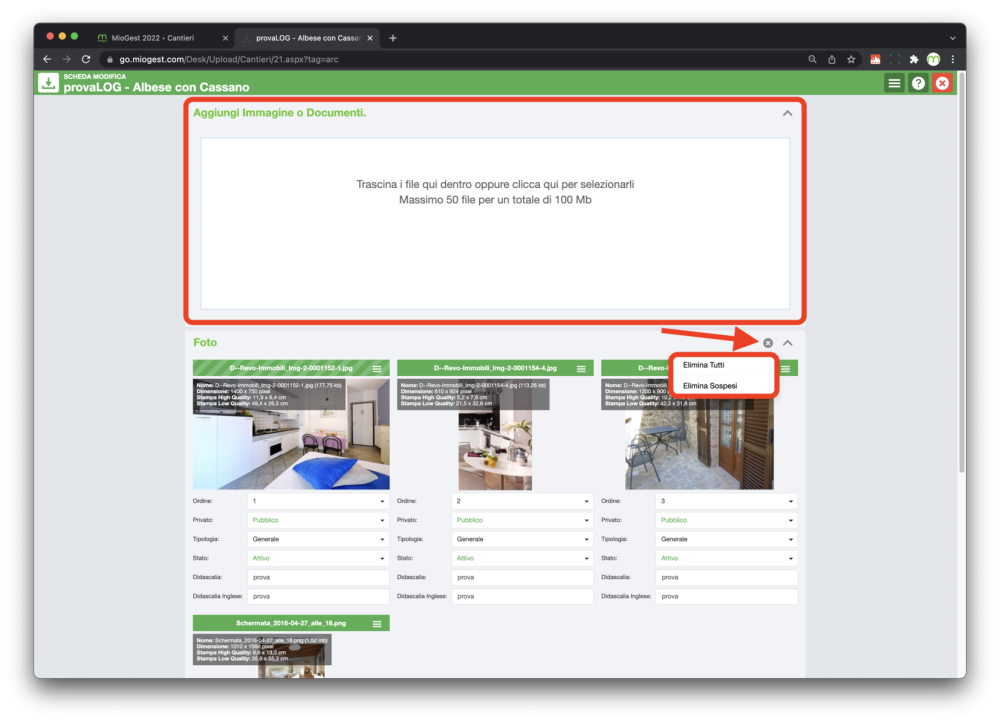This screenshot has width=1000, height=723.
Task: Click the delete circle icon in Foto header
Action: pos(768,343)
